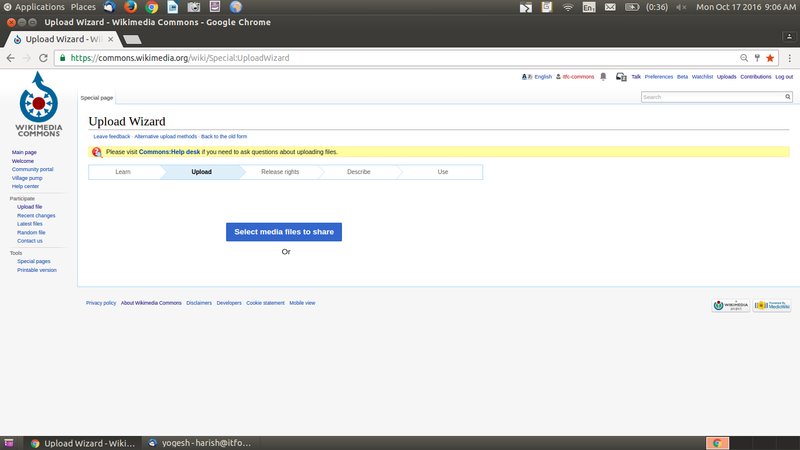800x450 pixels.
Task: Click the search magnifier in wiki search box
Action: pos(788,97)
